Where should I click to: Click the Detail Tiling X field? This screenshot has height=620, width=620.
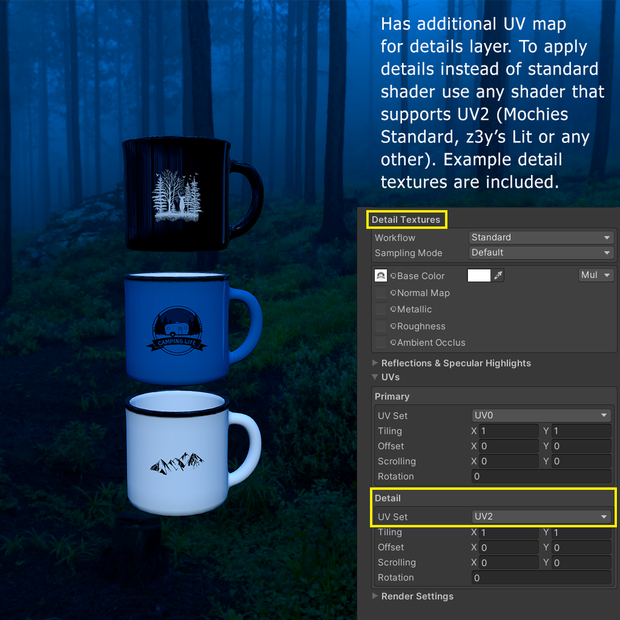(x=508, y=533)
